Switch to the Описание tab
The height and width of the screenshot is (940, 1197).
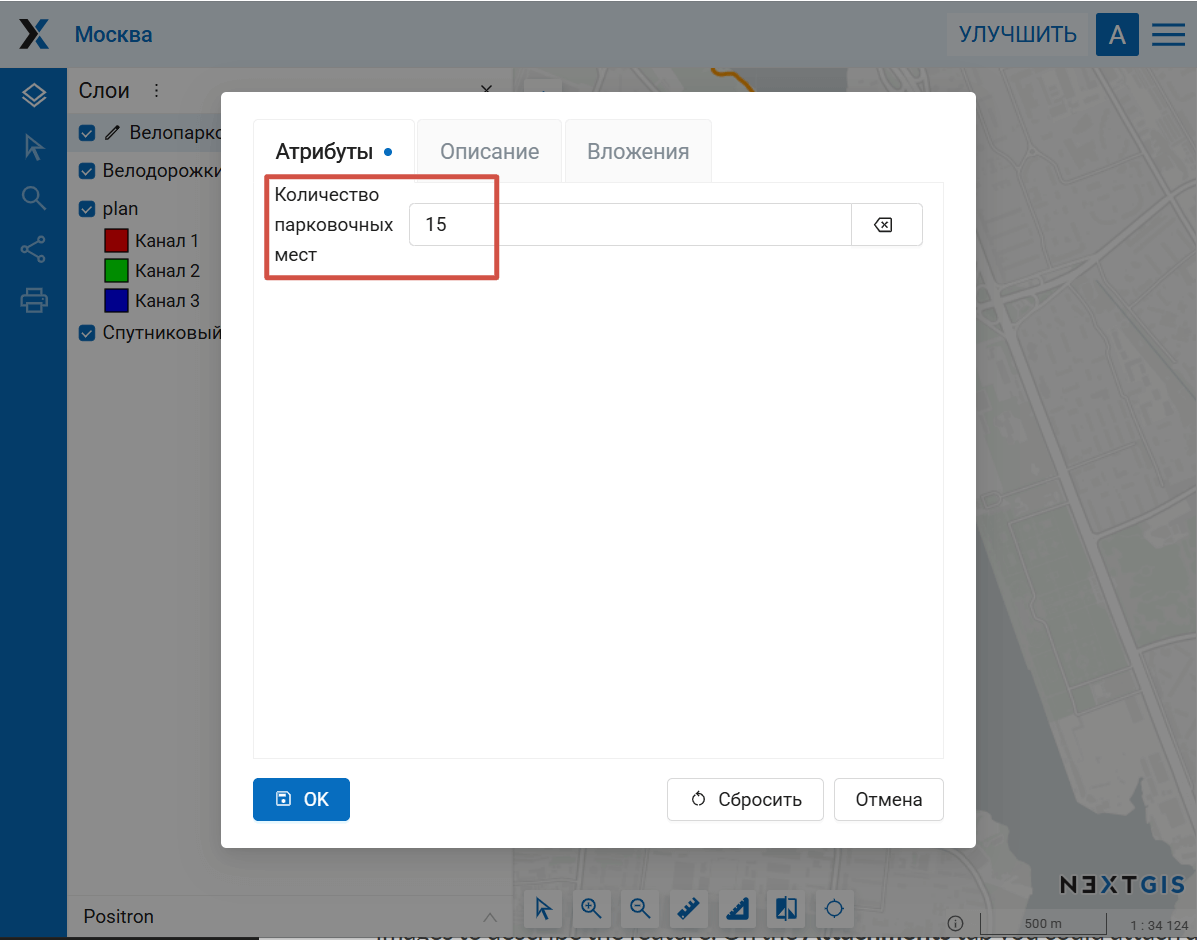tap(489, 152)
